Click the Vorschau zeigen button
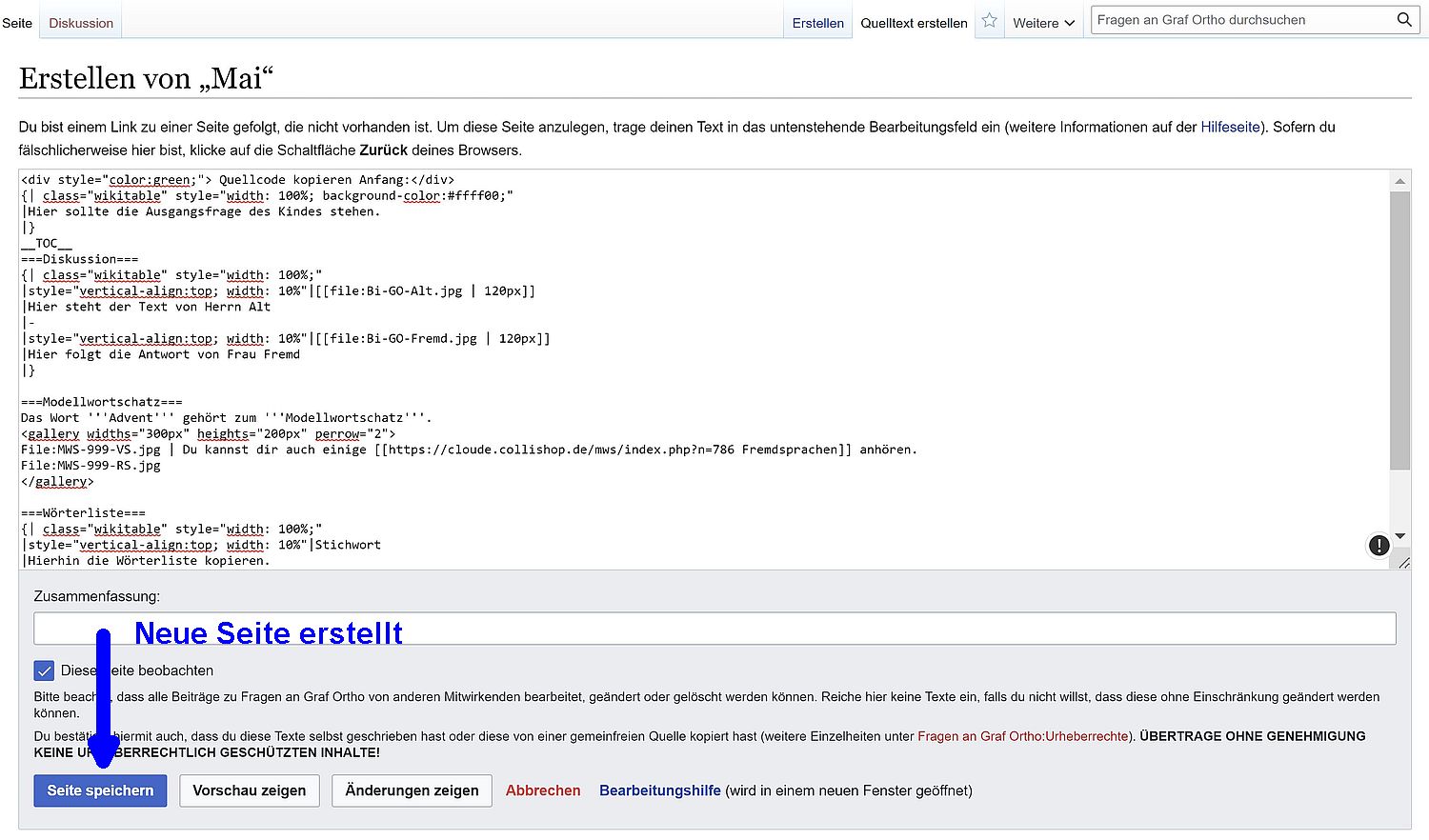Viewport: 1429px width, 840px height. pyautogui.click(x=250, y=790)
